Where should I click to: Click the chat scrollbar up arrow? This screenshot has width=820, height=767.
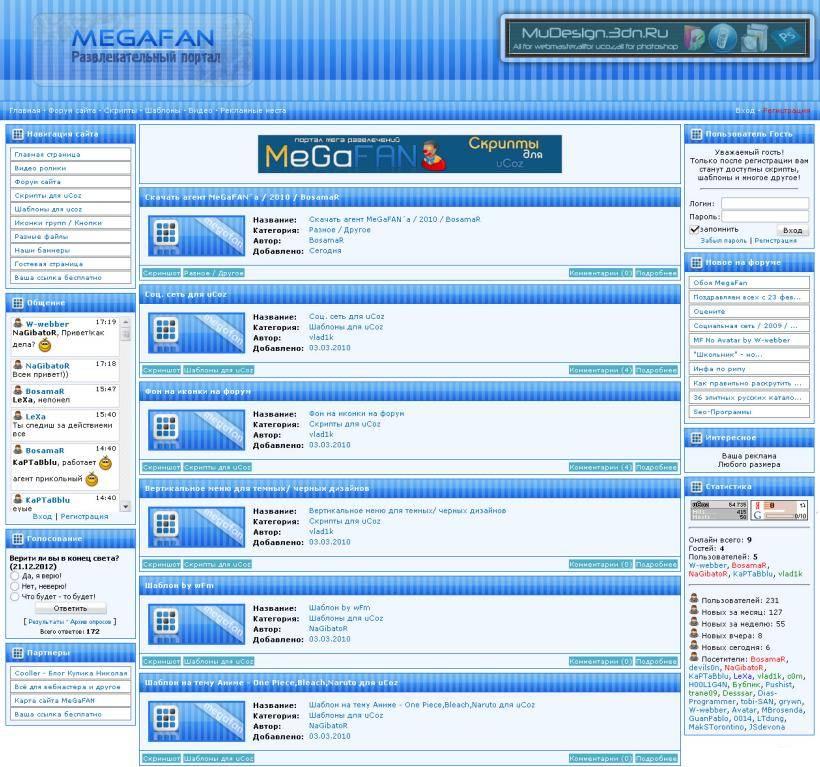126,320
